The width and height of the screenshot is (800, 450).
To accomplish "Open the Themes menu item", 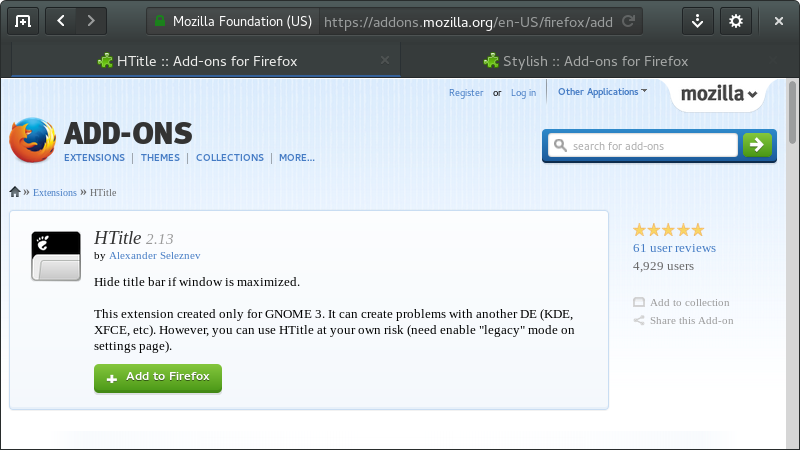I will [x=160, y=158].
